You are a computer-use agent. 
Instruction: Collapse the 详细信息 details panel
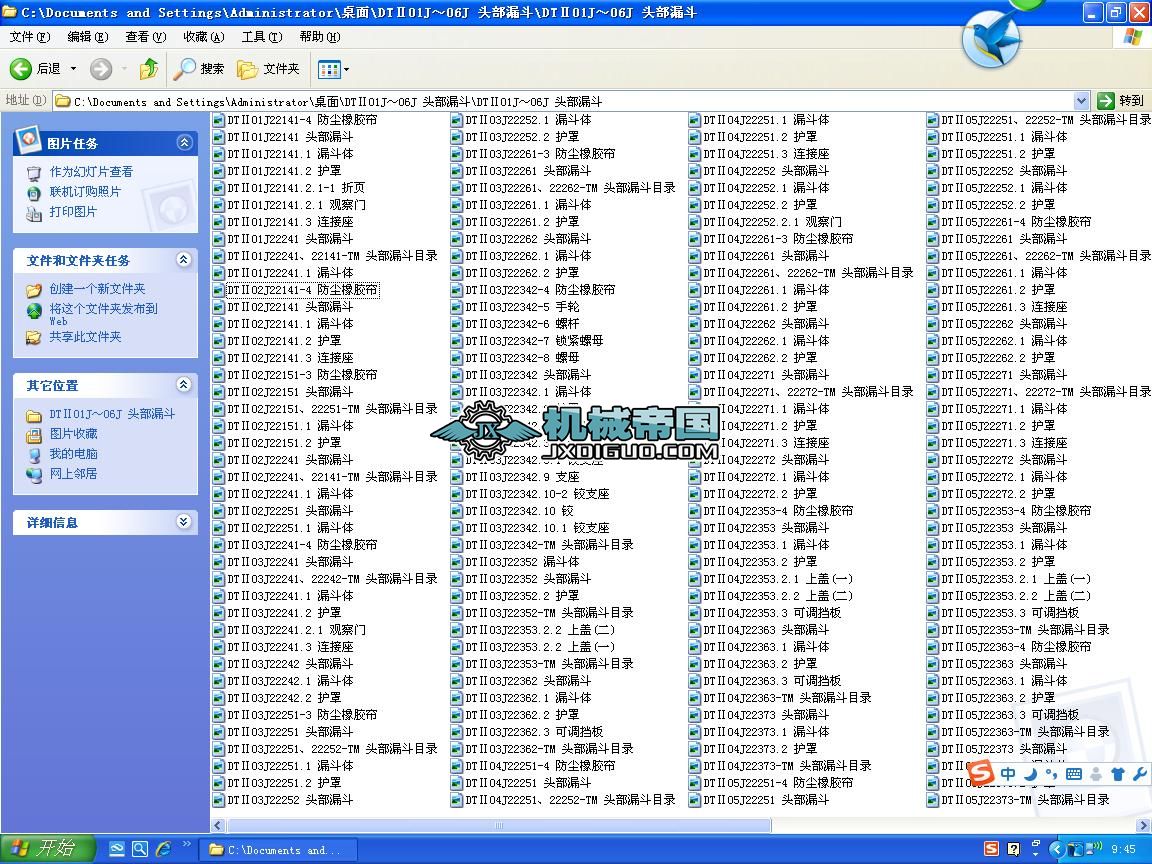pyautogui.click(x=183, y=521)
